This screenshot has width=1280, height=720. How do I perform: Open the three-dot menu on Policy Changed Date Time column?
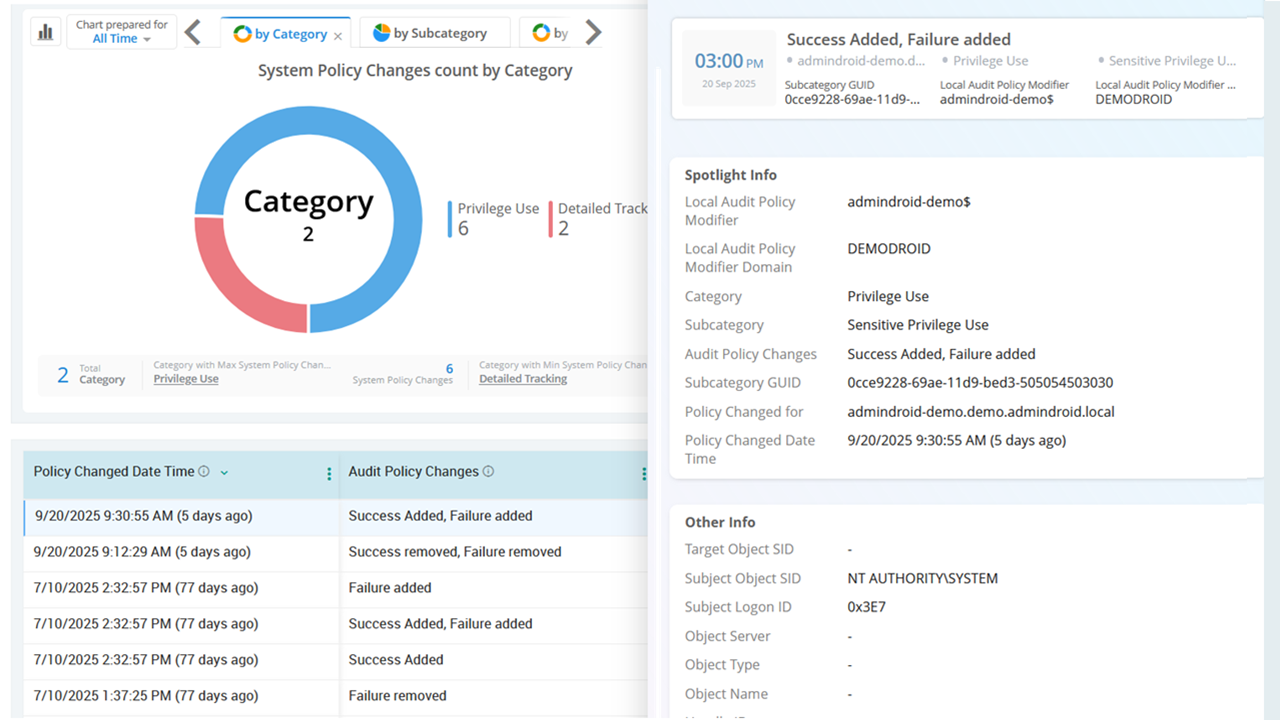(x=329, y=473)
